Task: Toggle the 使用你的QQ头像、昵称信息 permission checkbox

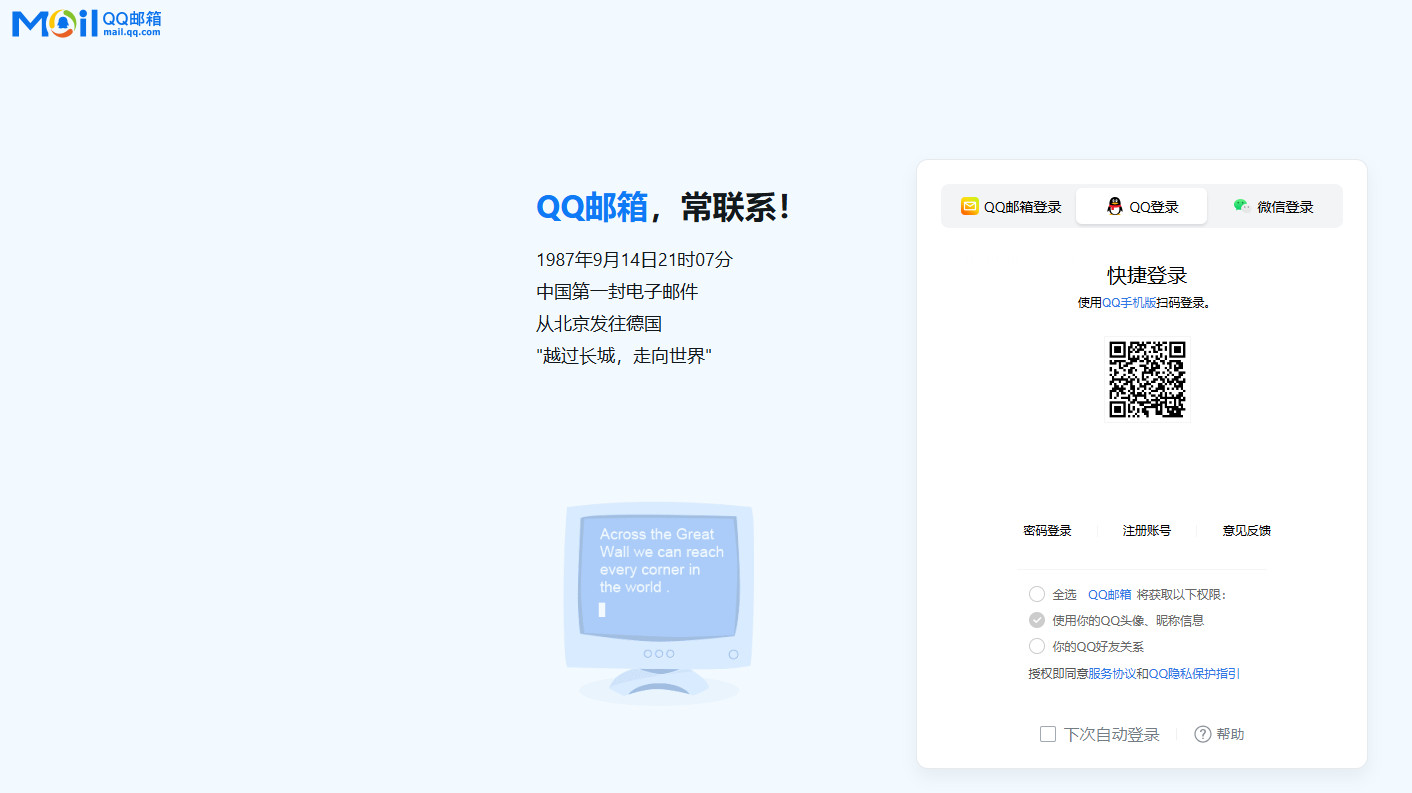Action: click(1037, 620)
